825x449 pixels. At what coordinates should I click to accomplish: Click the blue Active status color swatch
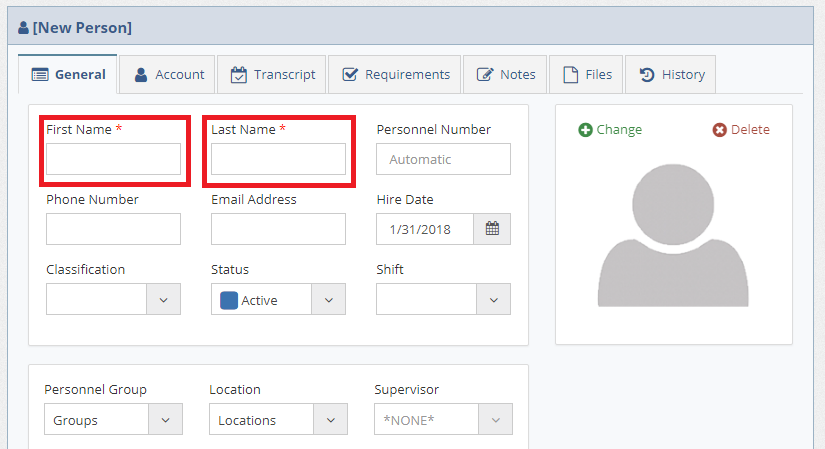pos(229,300)
